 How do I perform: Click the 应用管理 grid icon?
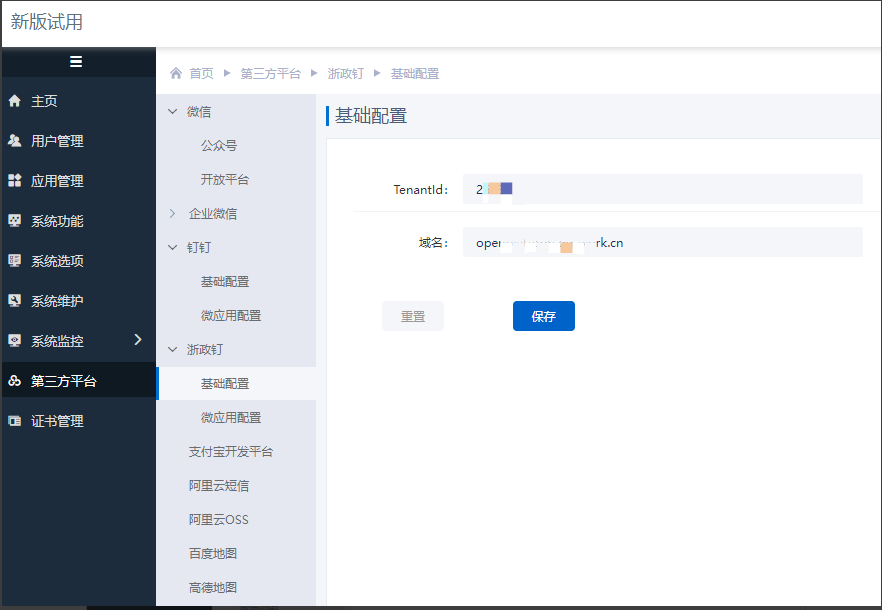pos(15,181)
